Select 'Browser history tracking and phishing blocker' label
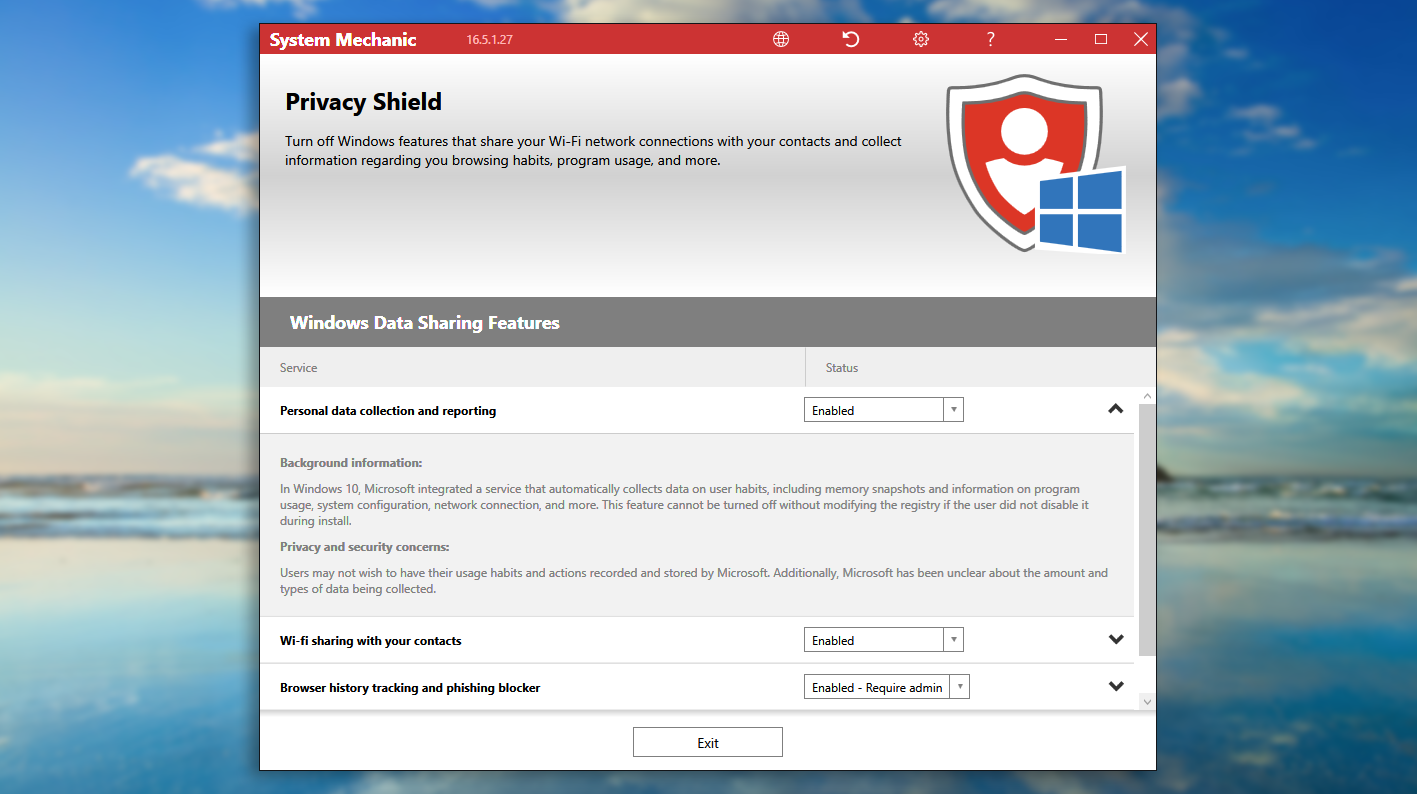This screenshot has height=794, width=1417. click(x=410, y=688)
